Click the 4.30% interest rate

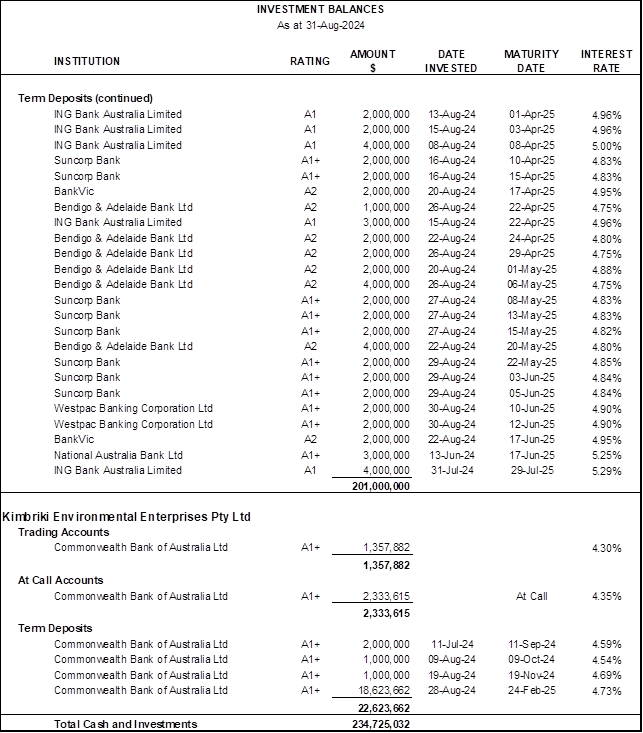(607, 548)
